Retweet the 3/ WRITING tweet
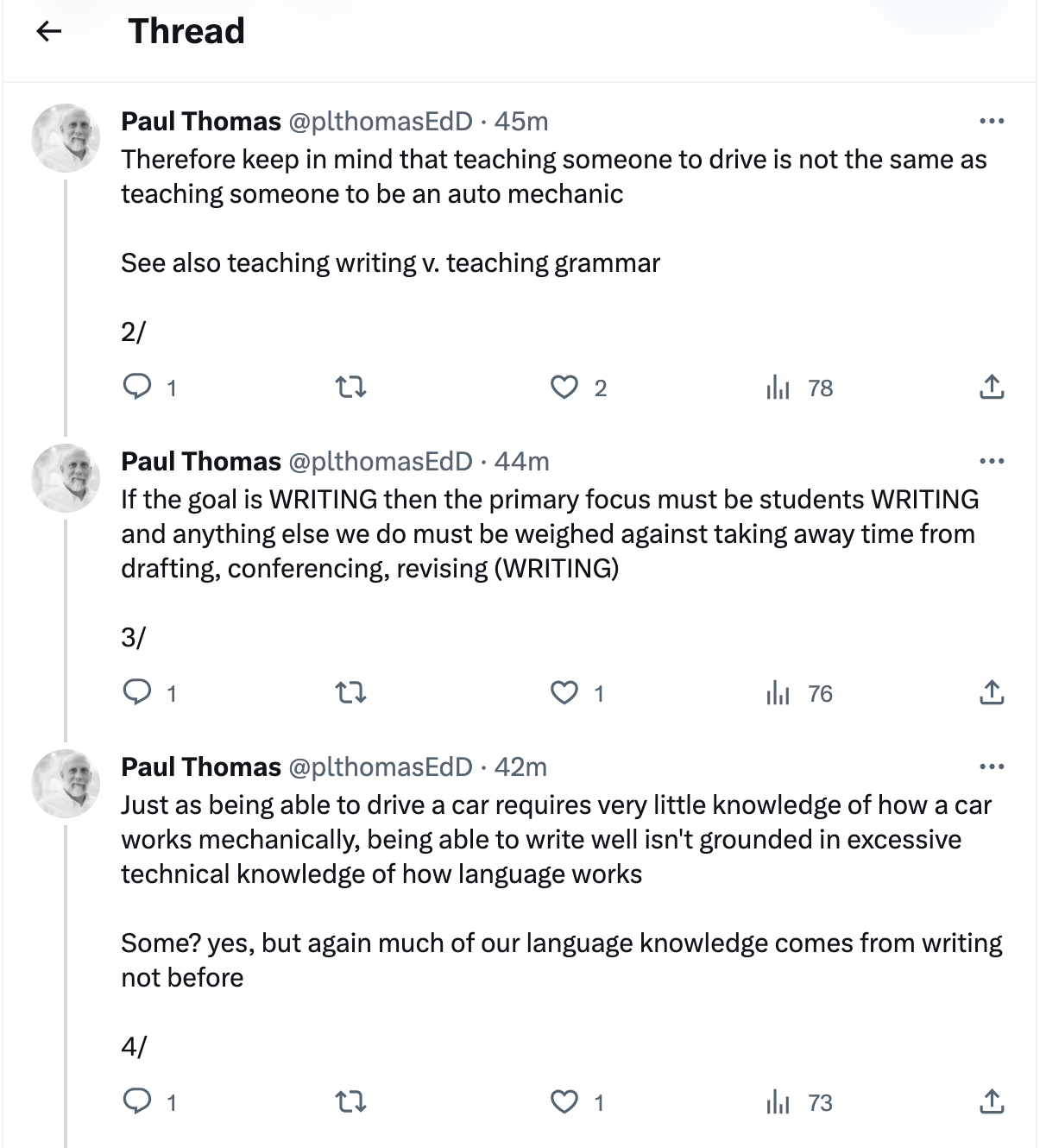1046x1148 pixels. pos(350,693)
